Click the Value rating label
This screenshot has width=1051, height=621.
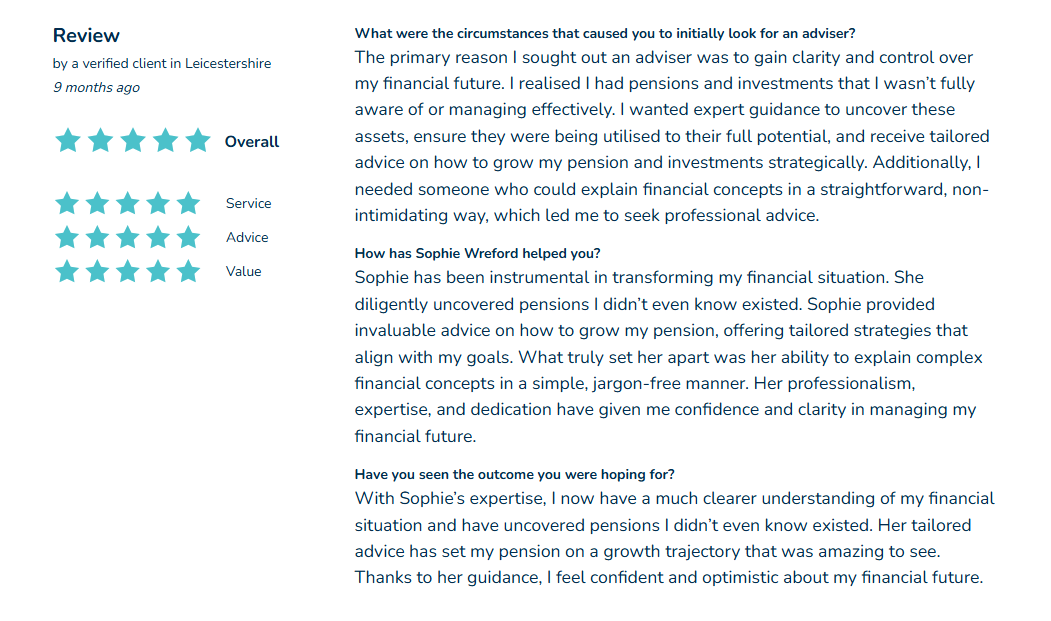[243, 272]
